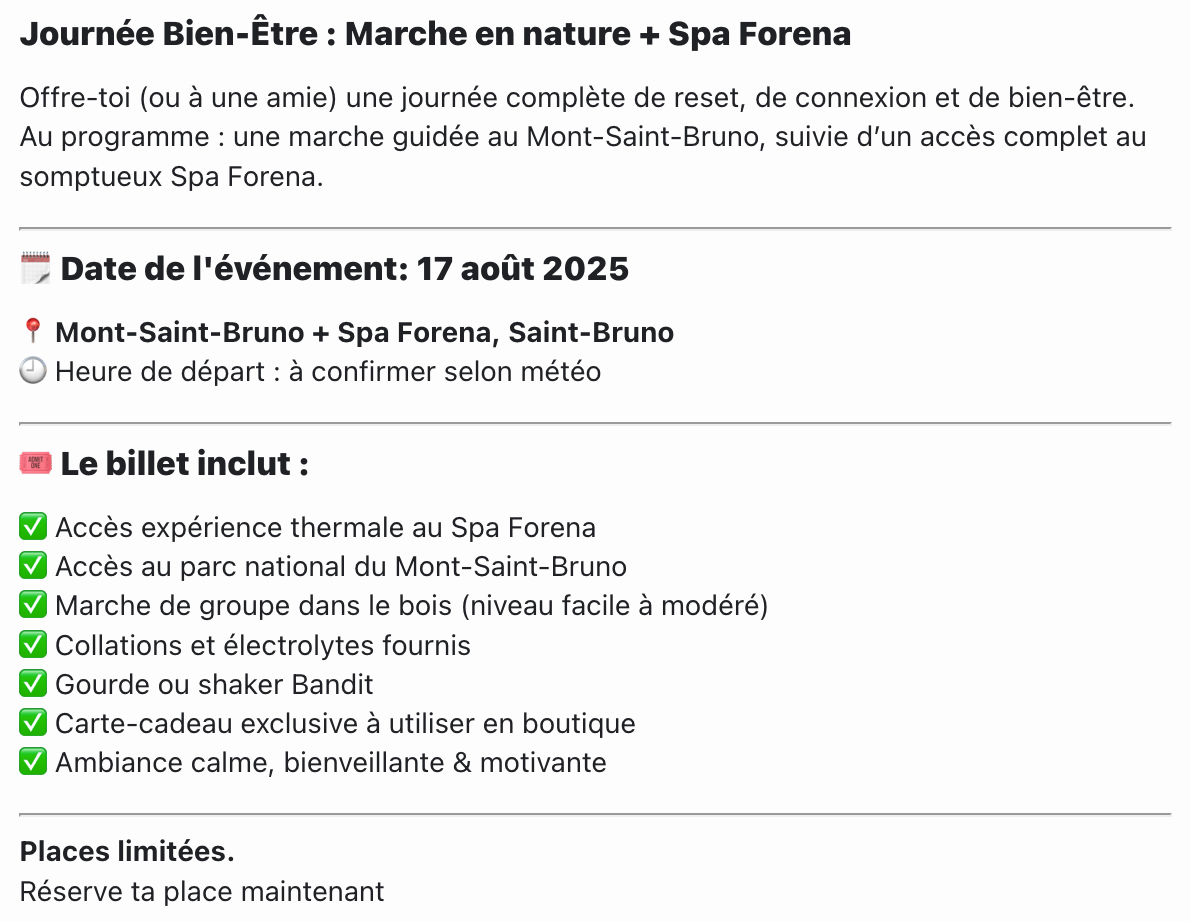
Task: Click green checkmark beside Gourde ou shaker Bandit
Action: pyautogui.click(x=33, y=684)
